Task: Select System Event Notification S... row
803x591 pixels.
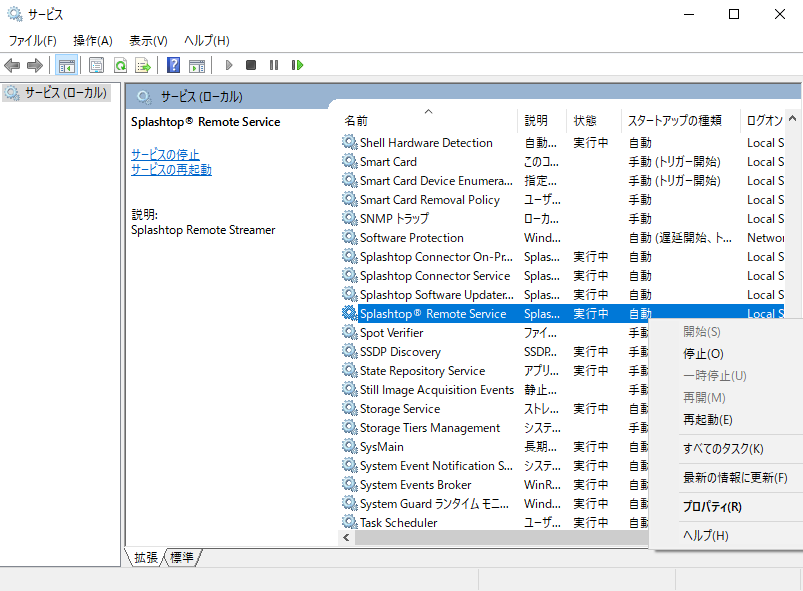Action: [494, 466]
